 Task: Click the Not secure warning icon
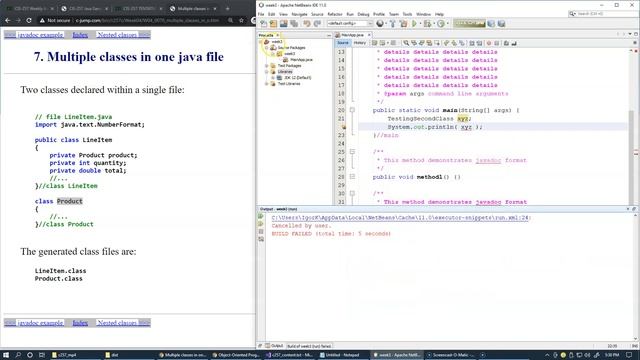pos(42,20)
